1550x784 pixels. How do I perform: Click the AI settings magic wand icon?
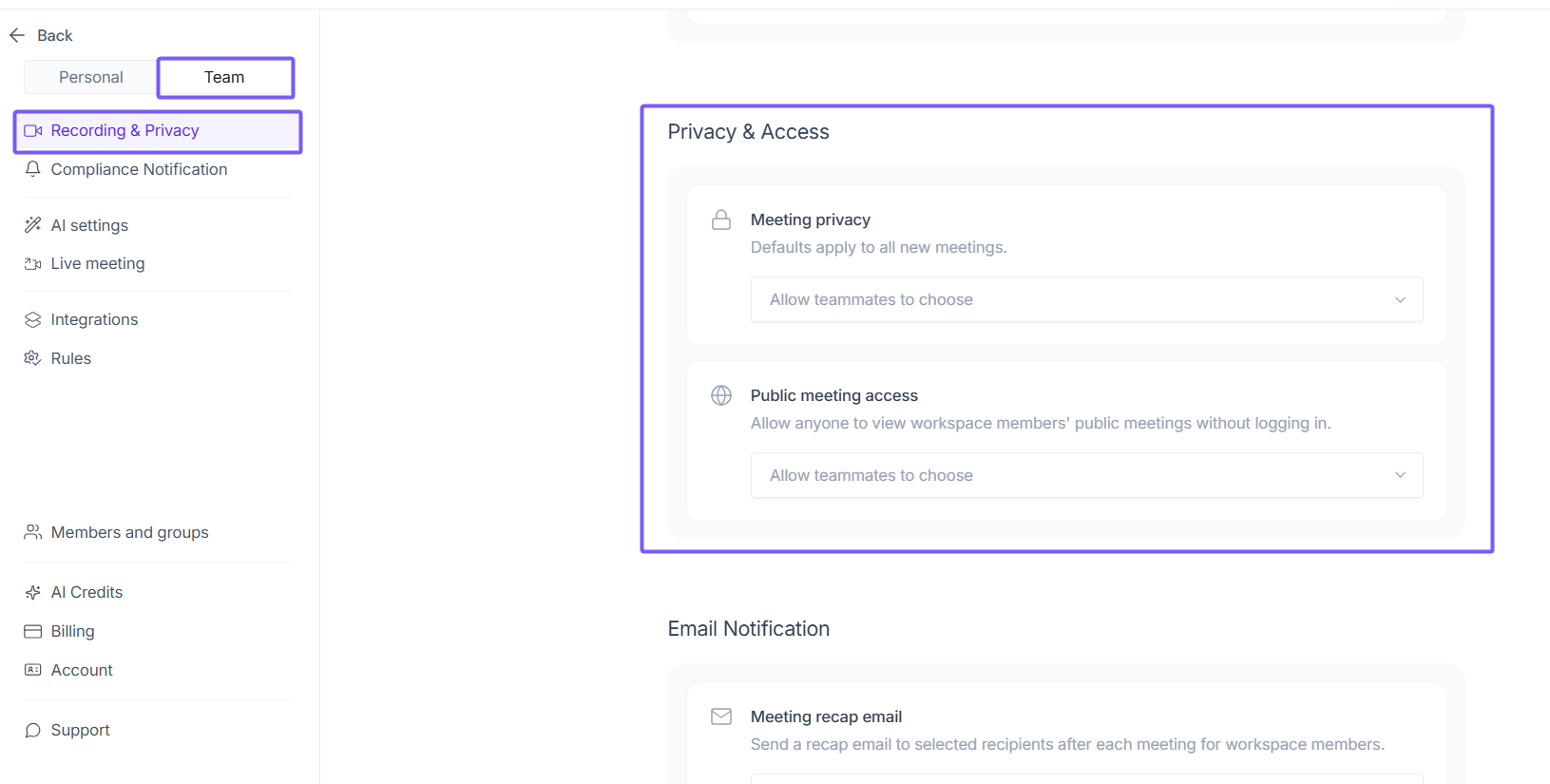coord(33,225)
